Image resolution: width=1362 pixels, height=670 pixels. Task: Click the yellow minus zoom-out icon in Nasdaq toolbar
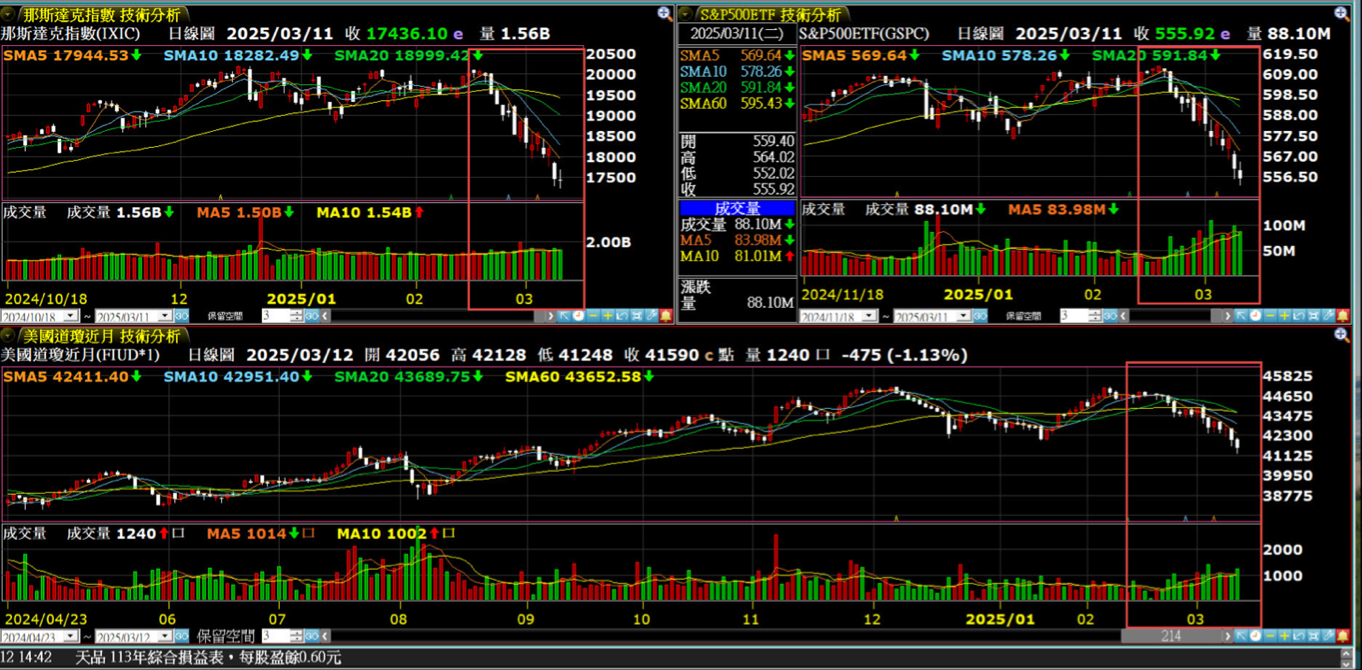click(594, 316)
